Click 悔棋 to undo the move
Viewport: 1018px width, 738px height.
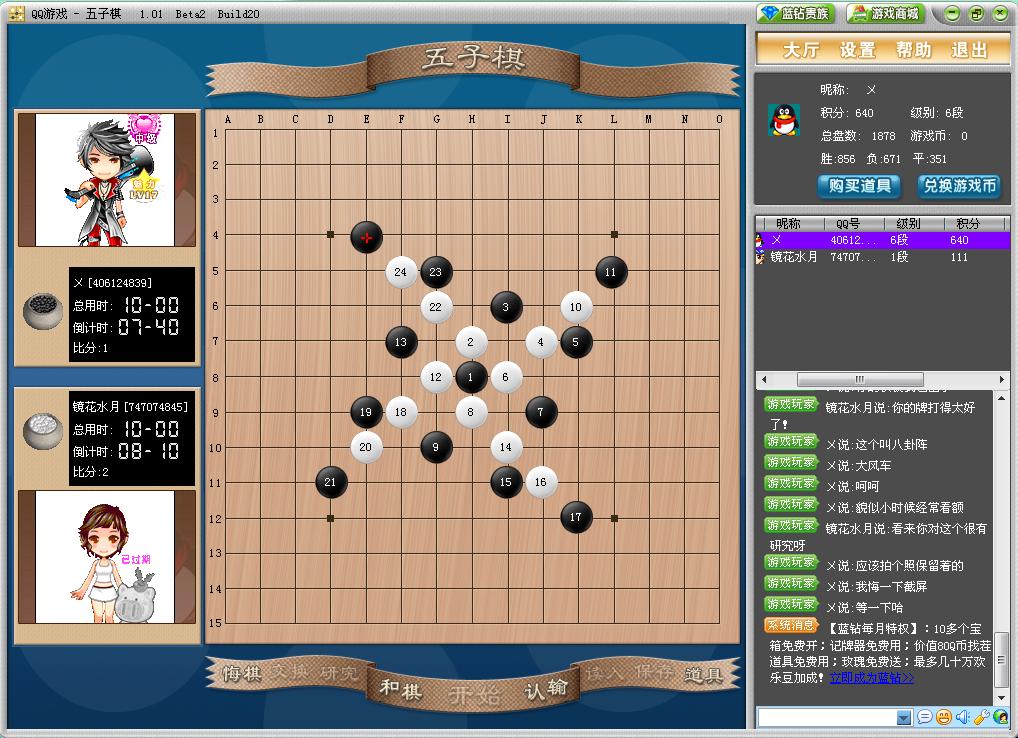pos(242,673)
